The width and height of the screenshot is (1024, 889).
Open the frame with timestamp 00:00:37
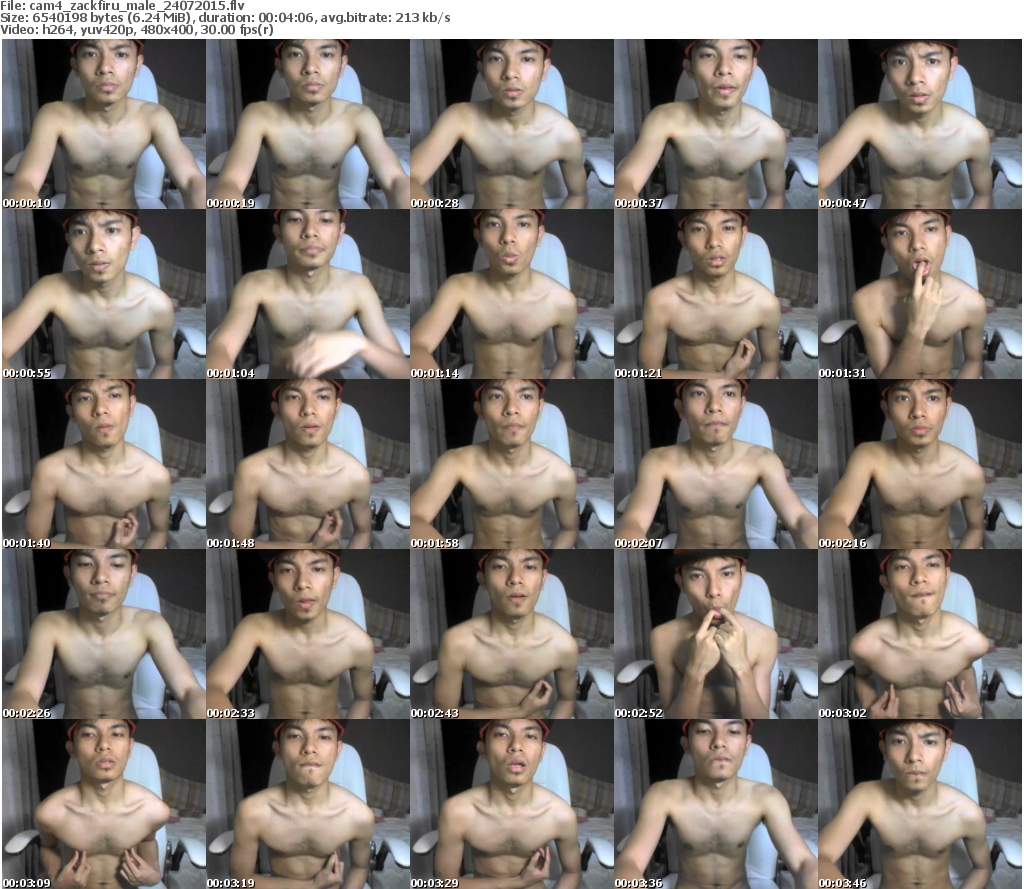click(x=716, y=124)
